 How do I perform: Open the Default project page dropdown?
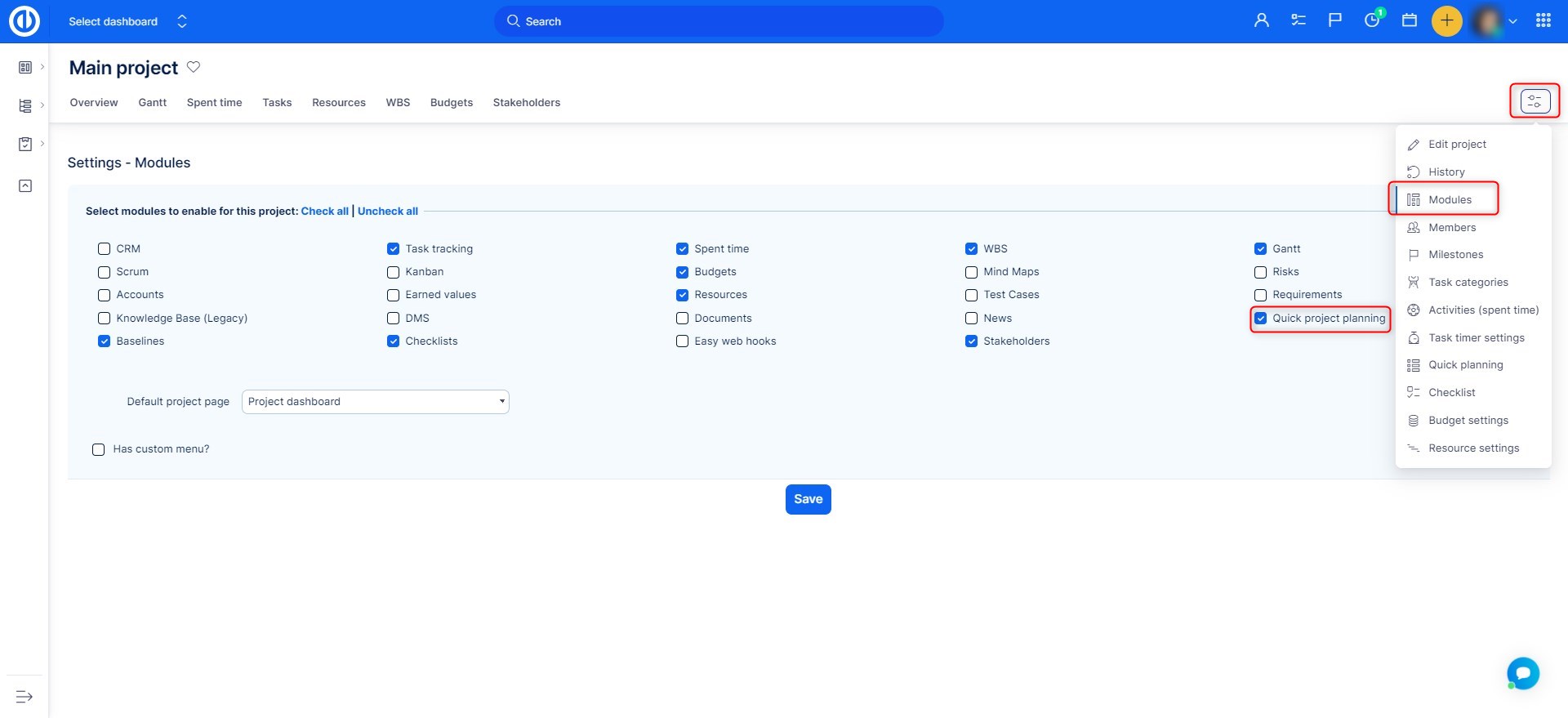point(375,402)
